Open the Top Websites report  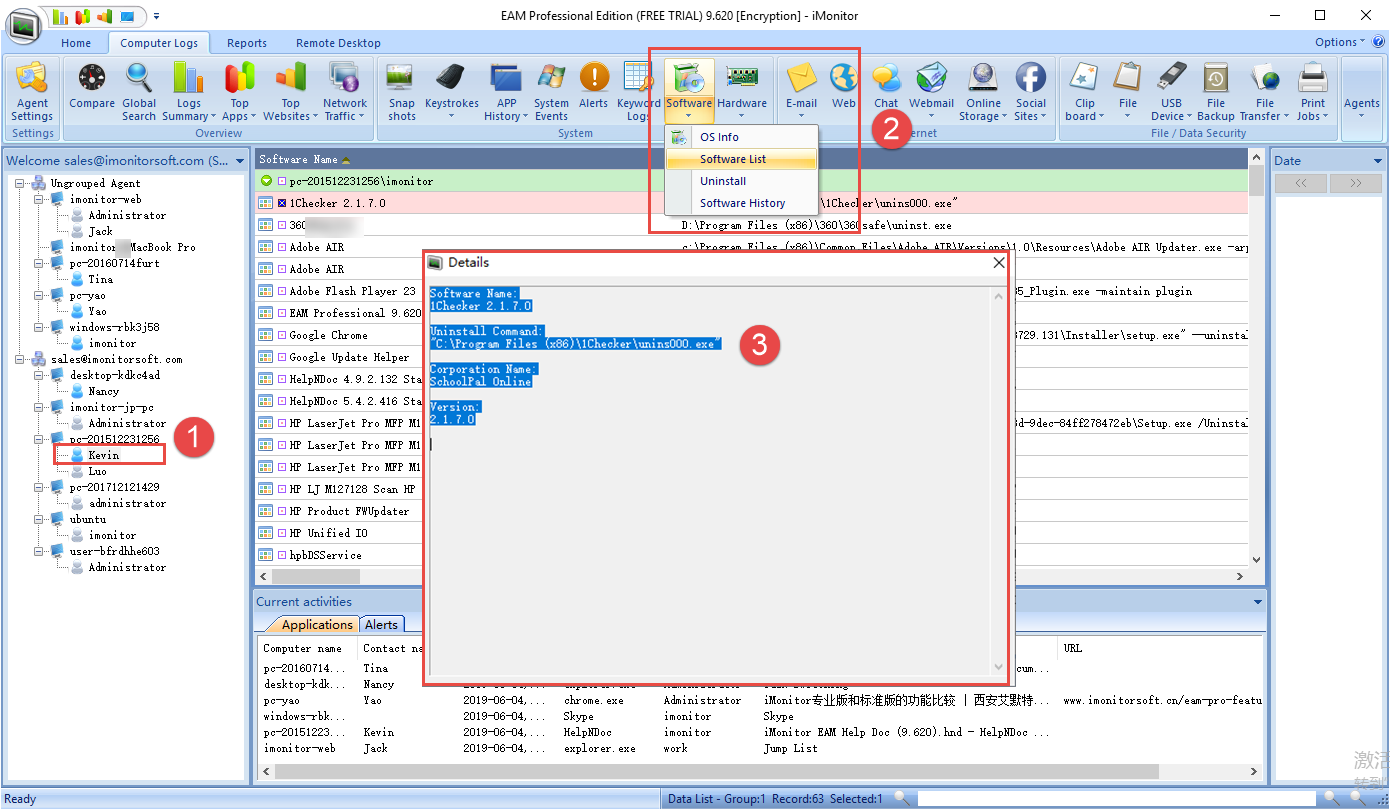(290, 92)
